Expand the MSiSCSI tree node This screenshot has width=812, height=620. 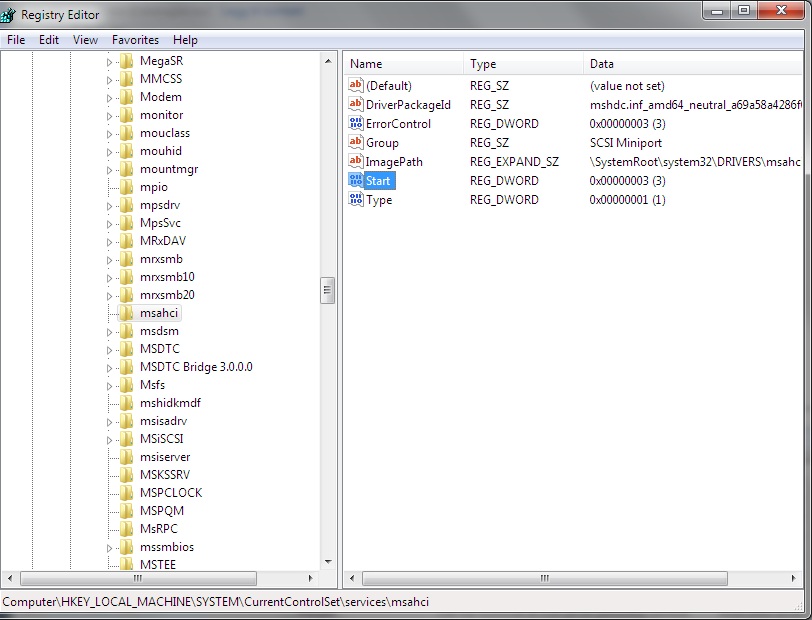(109, 440)
